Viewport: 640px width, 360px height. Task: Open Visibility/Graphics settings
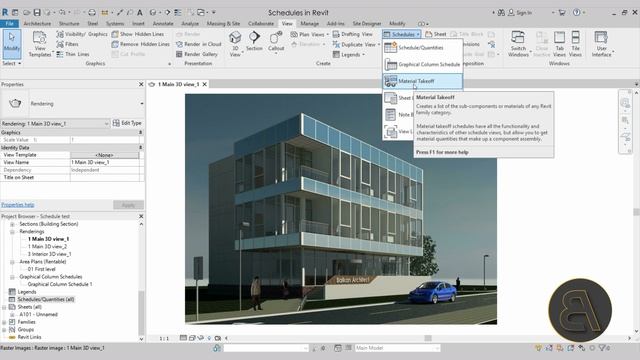[x=82, y=34]
